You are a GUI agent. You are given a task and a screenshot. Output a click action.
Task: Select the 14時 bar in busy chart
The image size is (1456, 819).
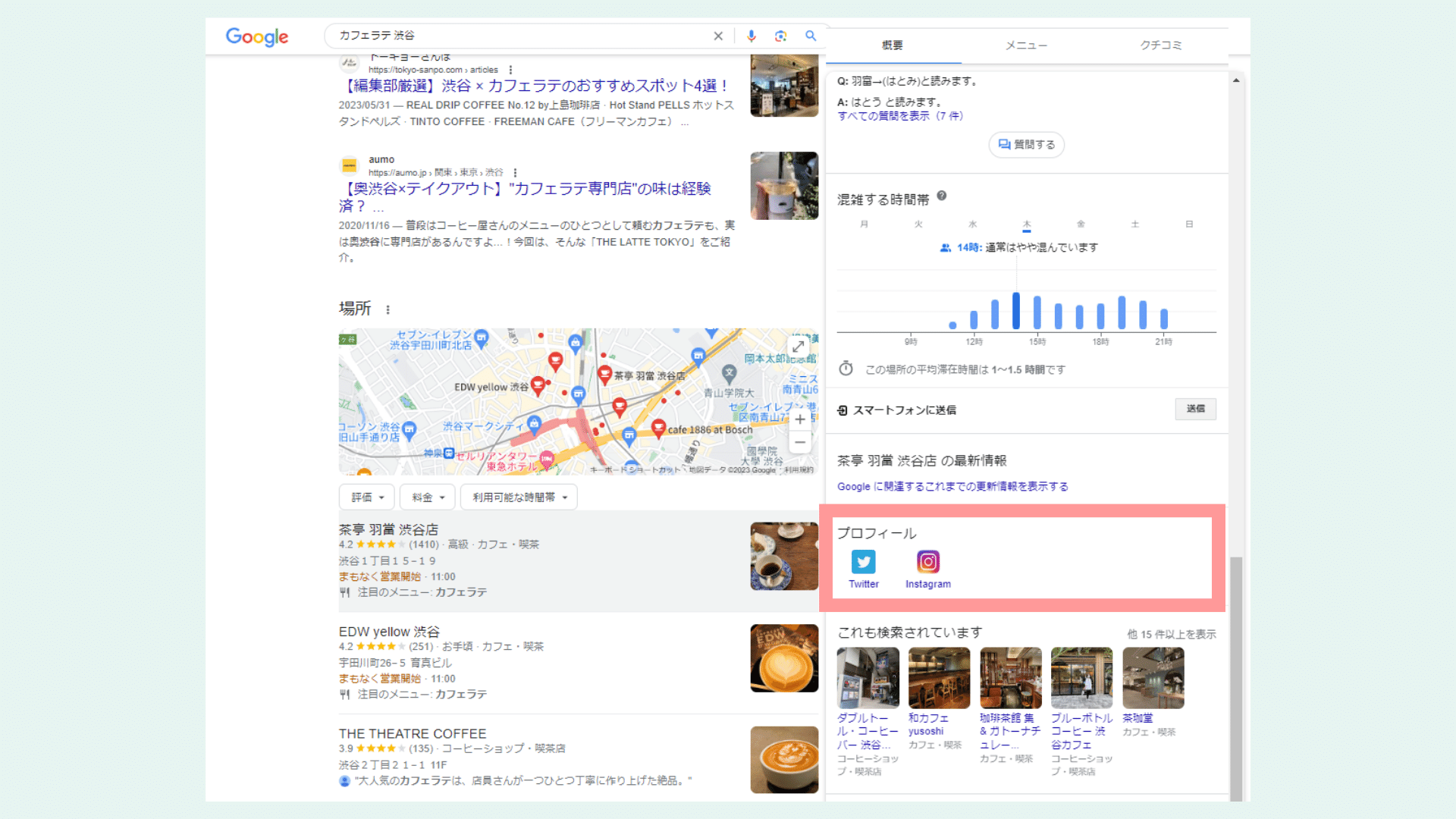point(1015,311)
